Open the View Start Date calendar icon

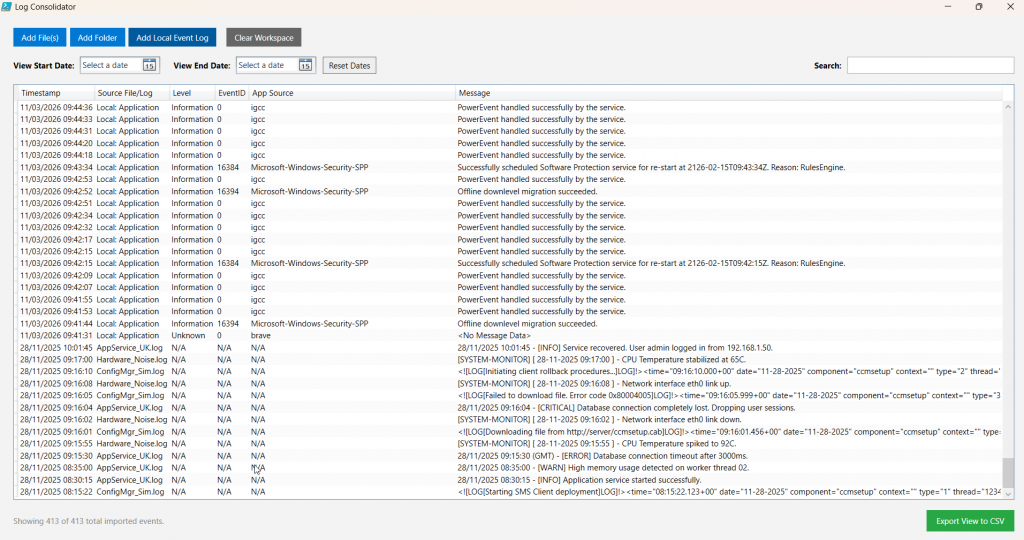(149, 66)
